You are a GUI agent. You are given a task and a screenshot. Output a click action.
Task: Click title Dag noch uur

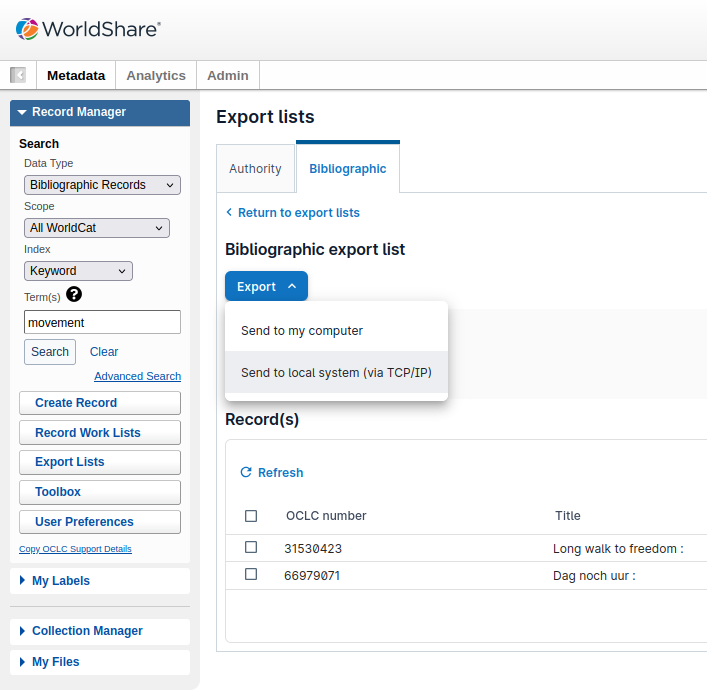click(594, 576)
